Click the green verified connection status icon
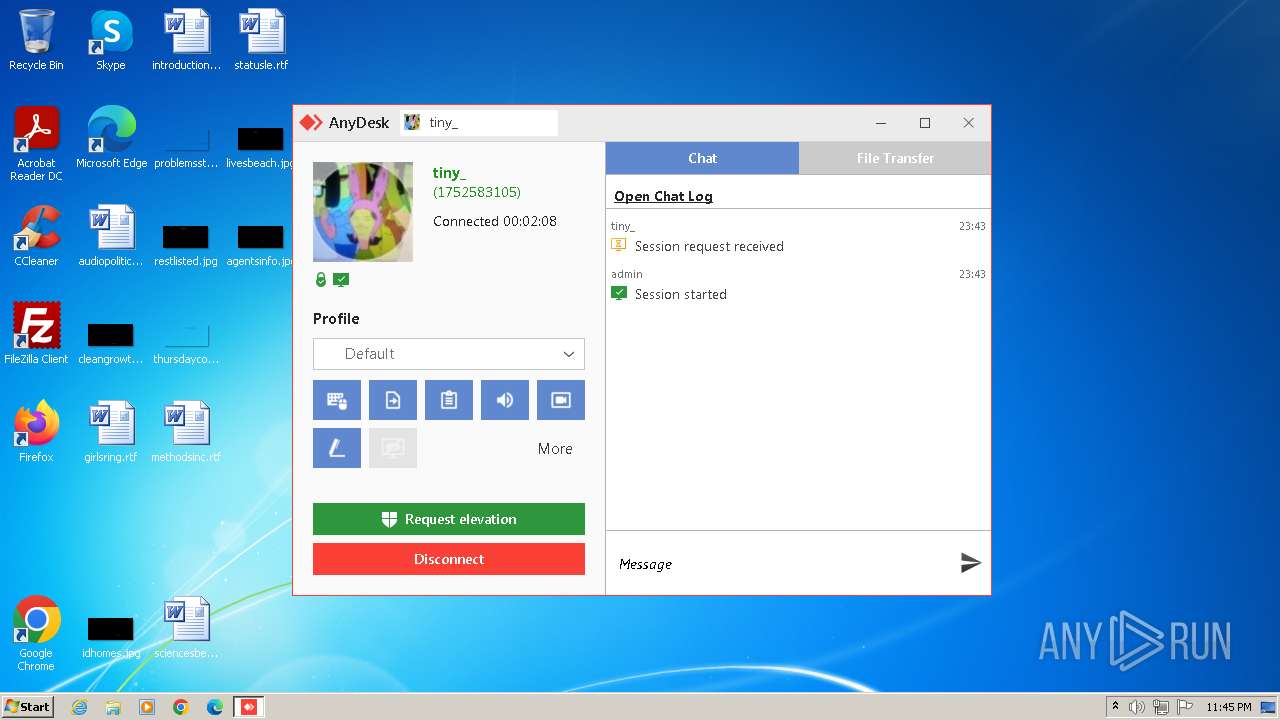Image resolution: width=1280 pixels, height=720 pixels. point(341,280)
